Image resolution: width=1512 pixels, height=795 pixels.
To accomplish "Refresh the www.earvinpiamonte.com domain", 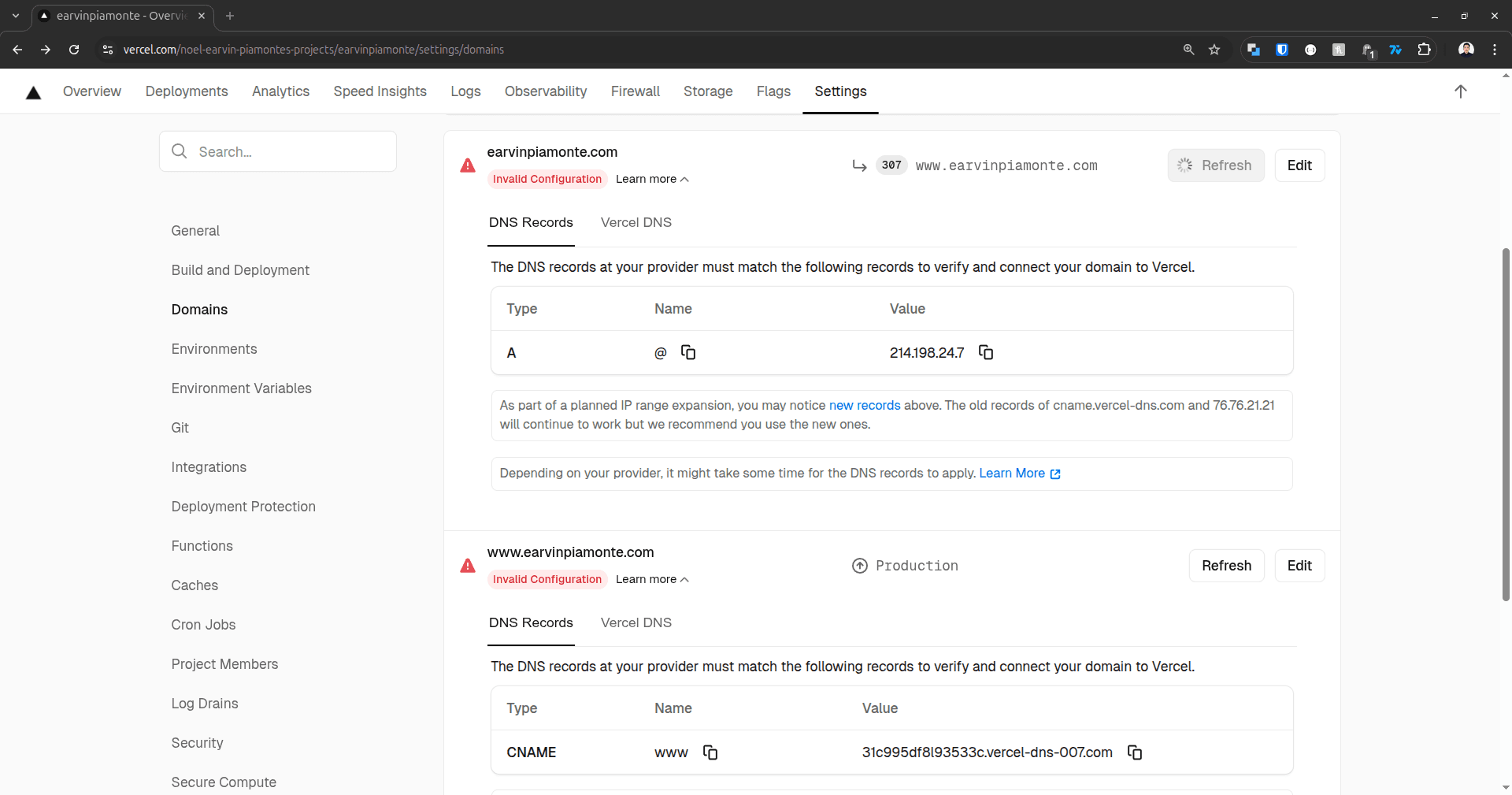I will 1225,566.
